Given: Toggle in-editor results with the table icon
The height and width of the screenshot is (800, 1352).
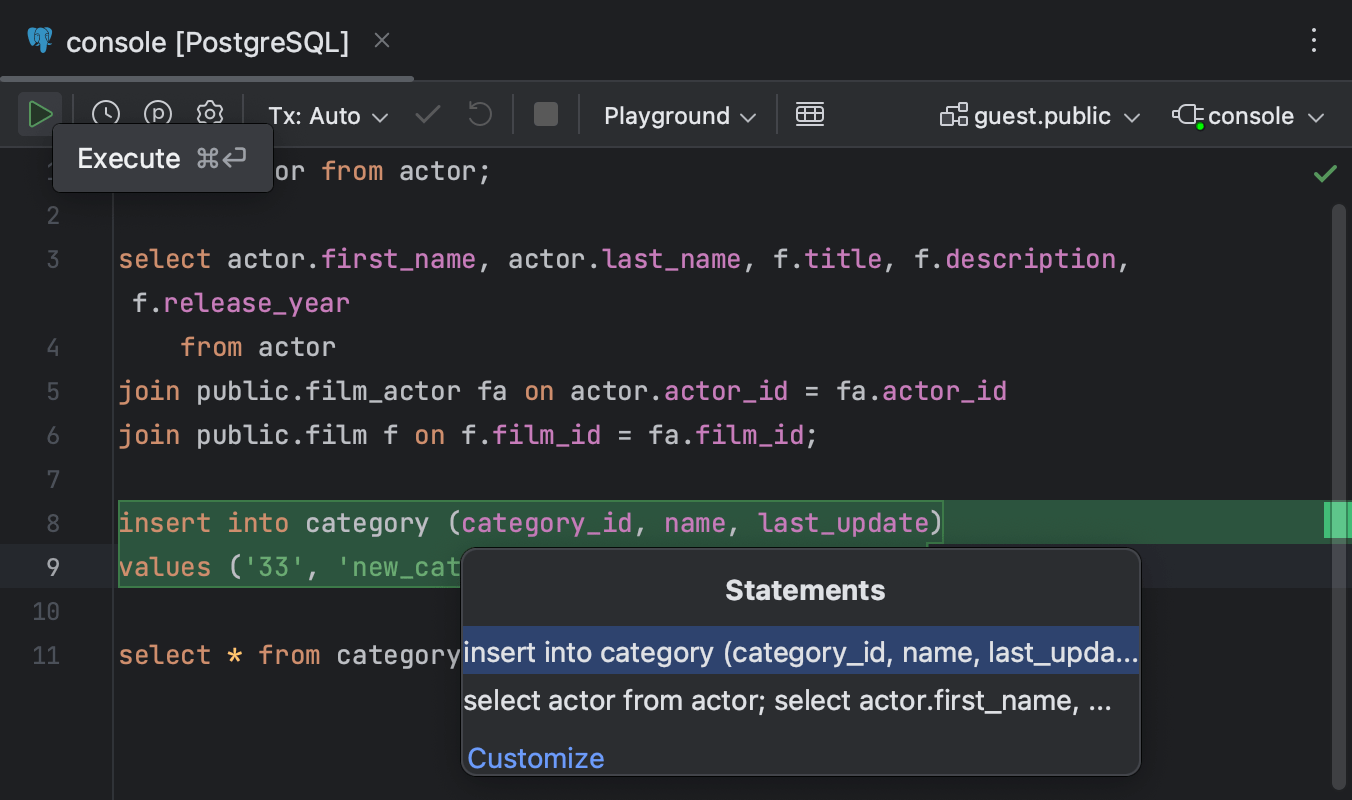Looking at the screenshot, I should (x=810, y=114).
